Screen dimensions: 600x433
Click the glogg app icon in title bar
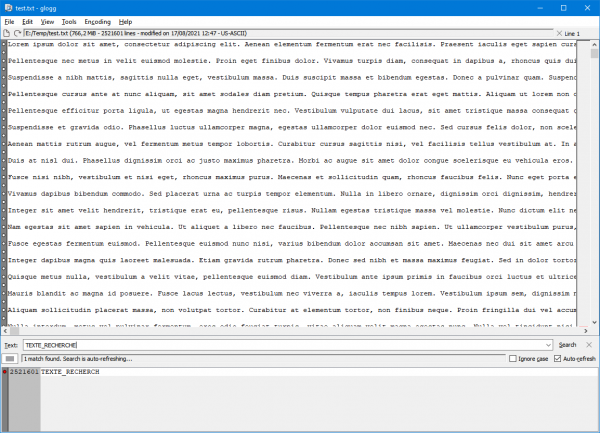[8, 7]
